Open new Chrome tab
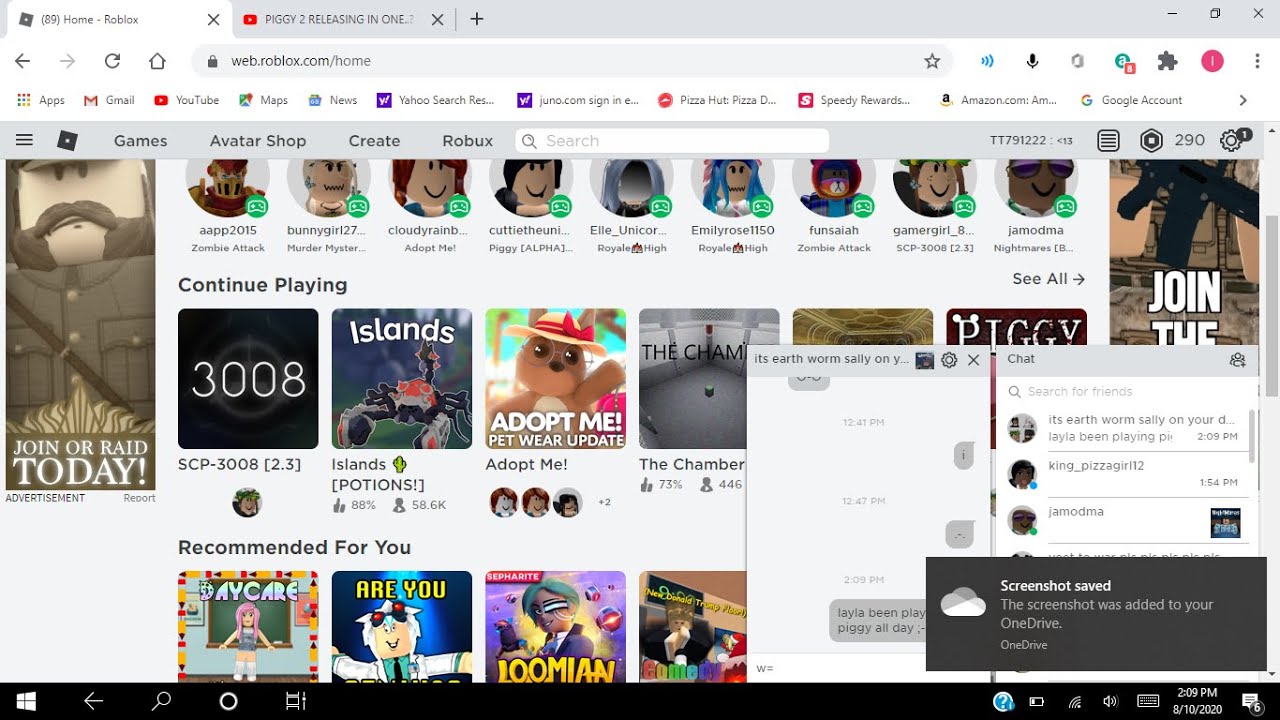This screenshot has width=1280, height=720. [477, 19]
